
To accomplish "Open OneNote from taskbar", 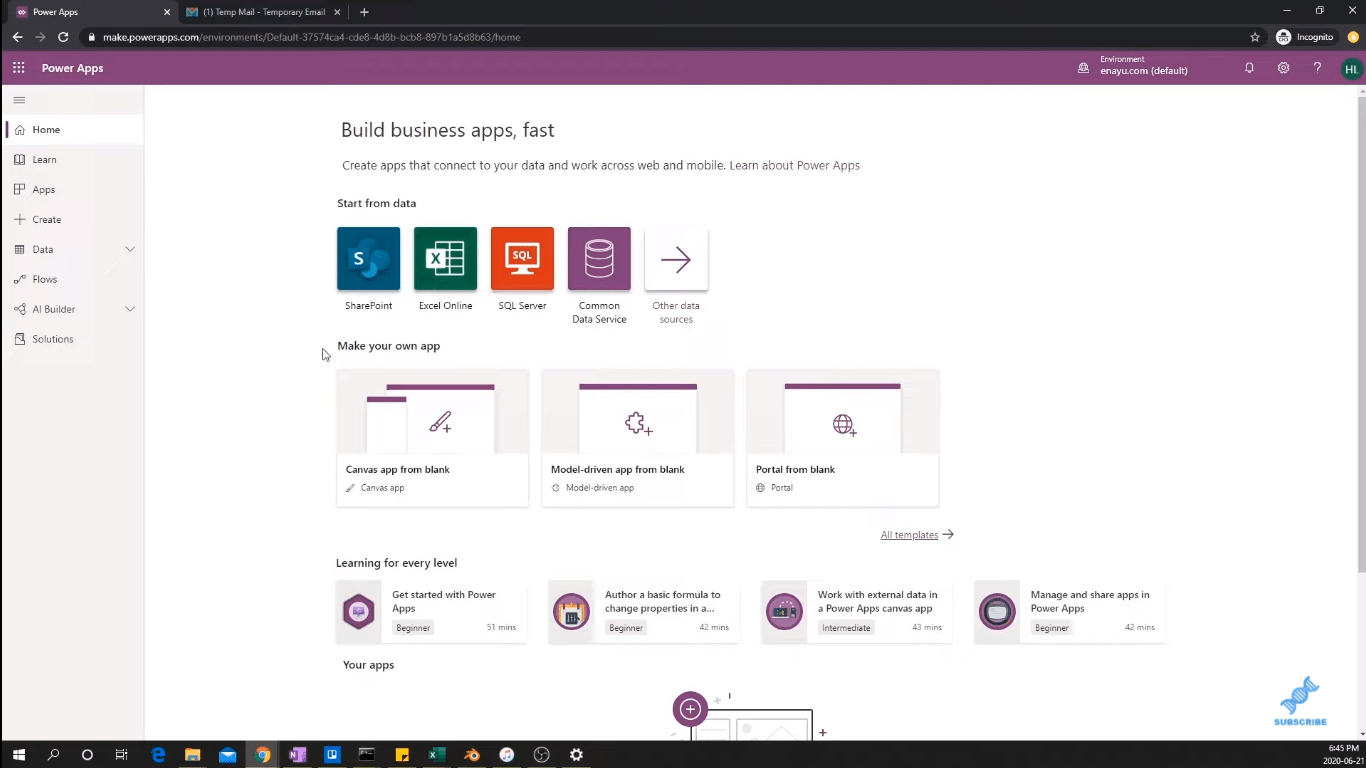I will click(297, 755).
